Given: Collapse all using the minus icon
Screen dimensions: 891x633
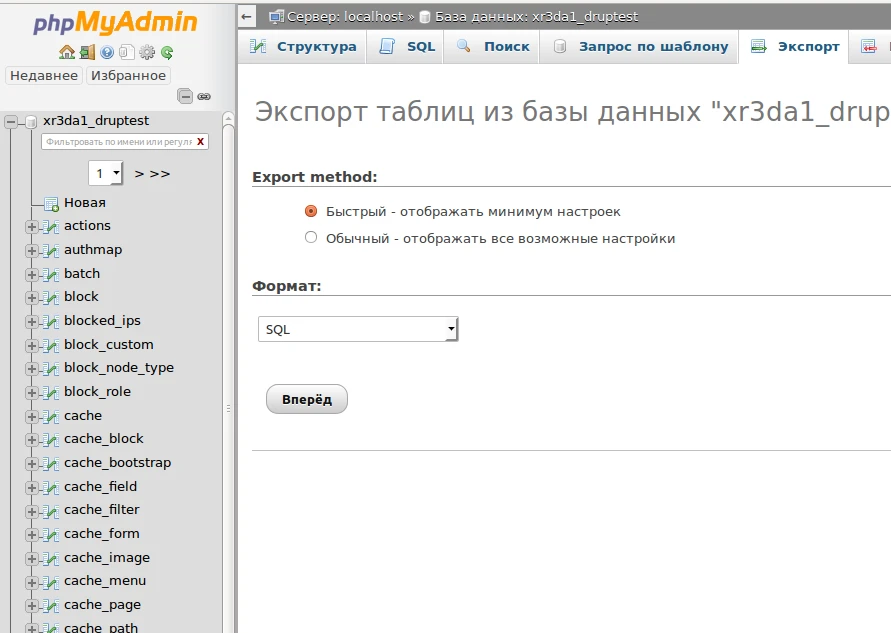Looking at the screenshot, I should pyautogui.click(x=185, y=97).
